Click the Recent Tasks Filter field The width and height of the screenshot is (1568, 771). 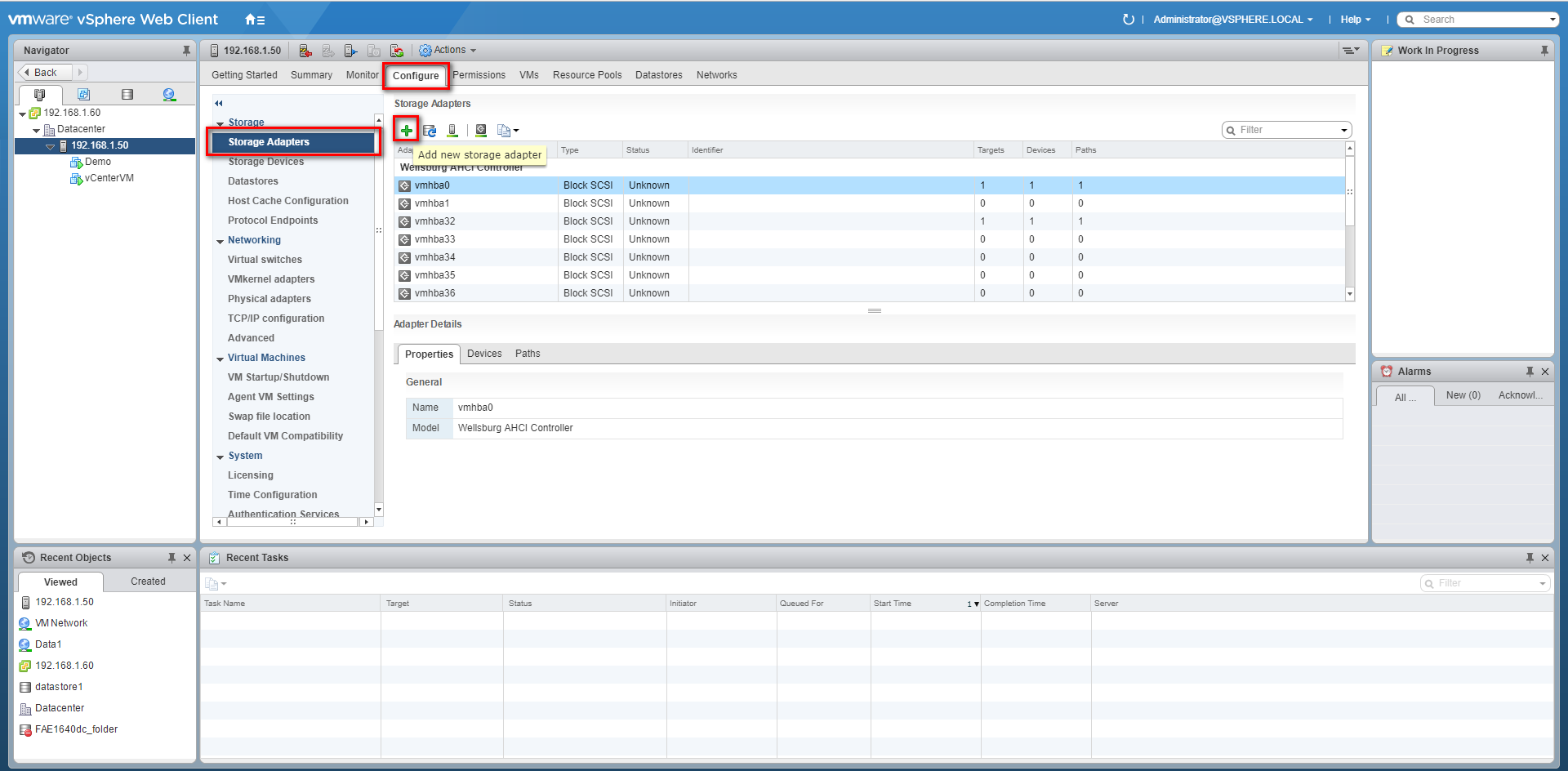click(x=1485, y=583)
